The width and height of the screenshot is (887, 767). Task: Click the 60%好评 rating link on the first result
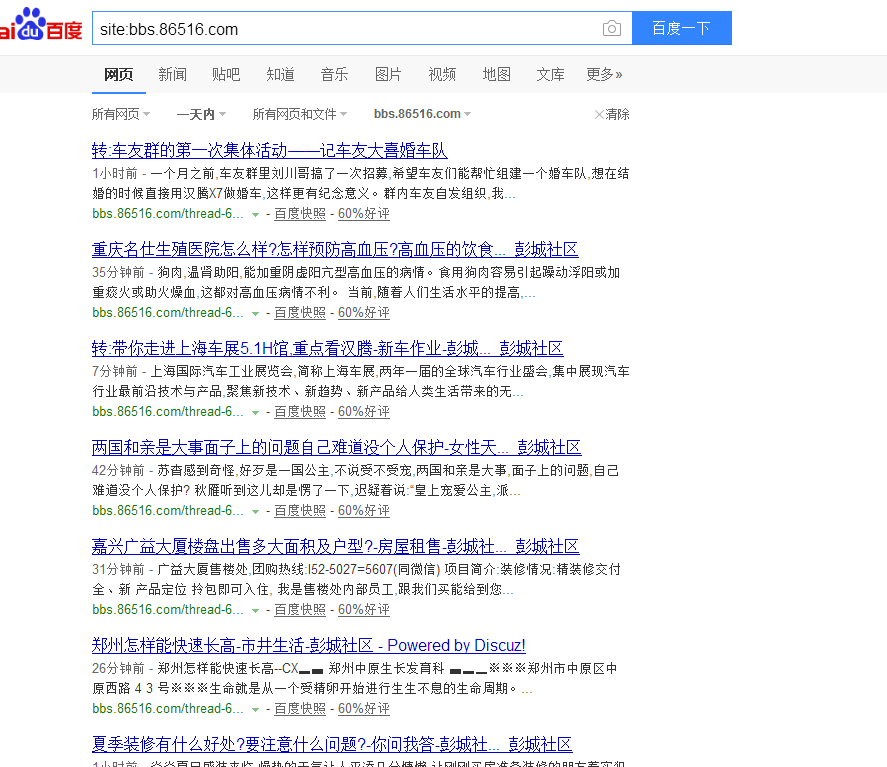point(363,213)
